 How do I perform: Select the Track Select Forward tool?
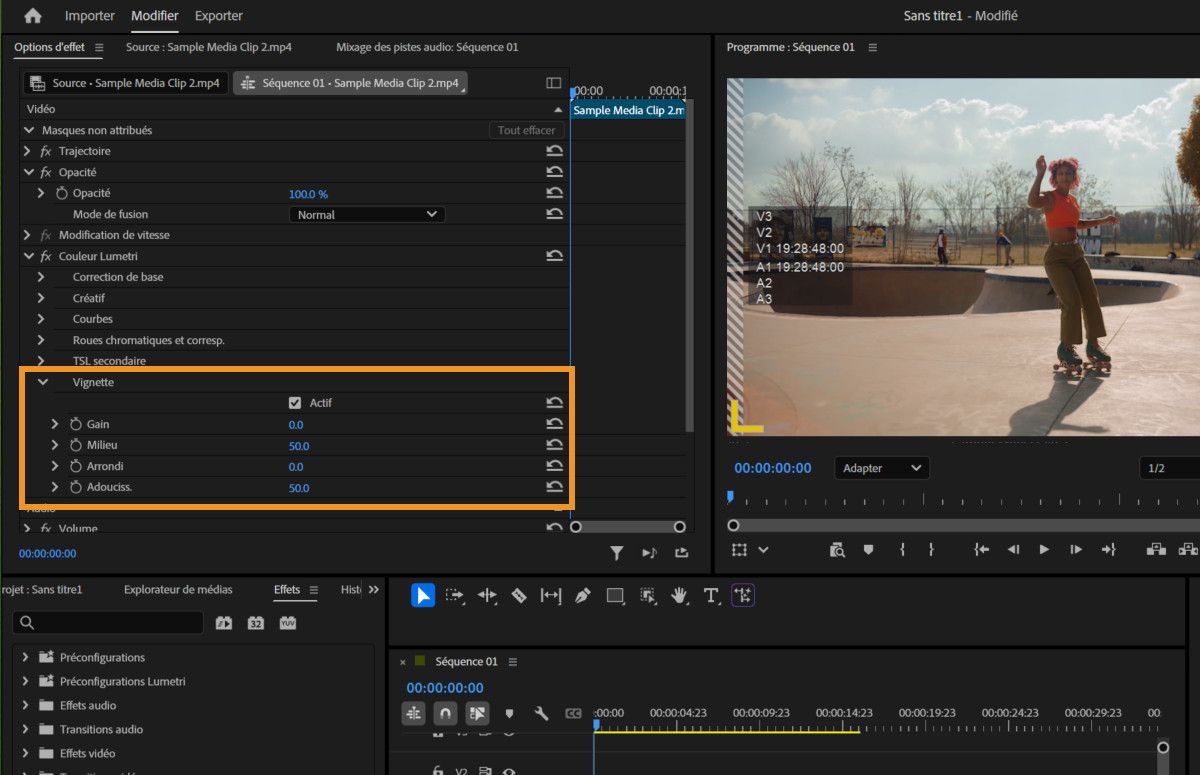tap(455, 596)
